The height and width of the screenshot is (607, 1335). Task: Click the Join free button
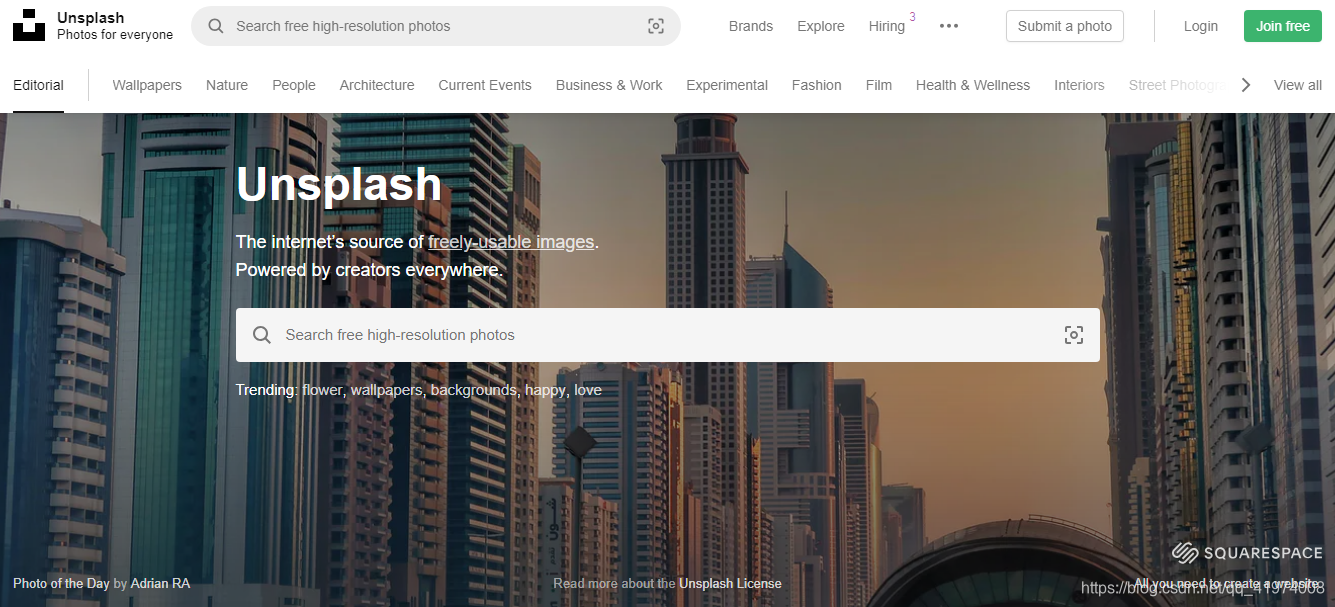1283,26
